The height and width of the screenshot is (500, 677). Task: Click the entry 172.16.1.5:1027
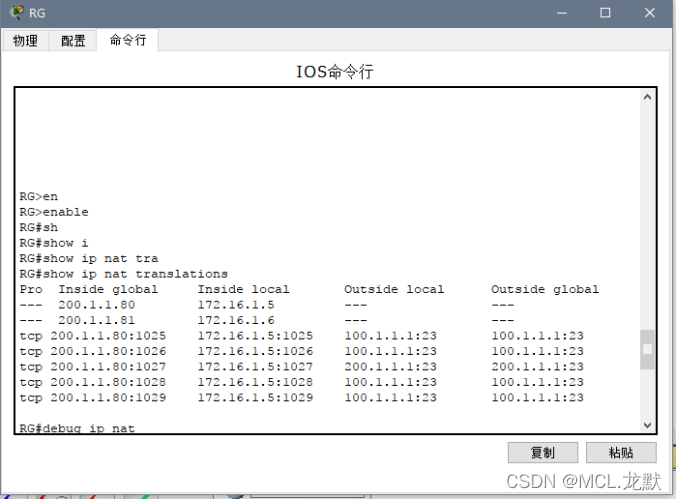pyautogui.click(x=255, y=367)
